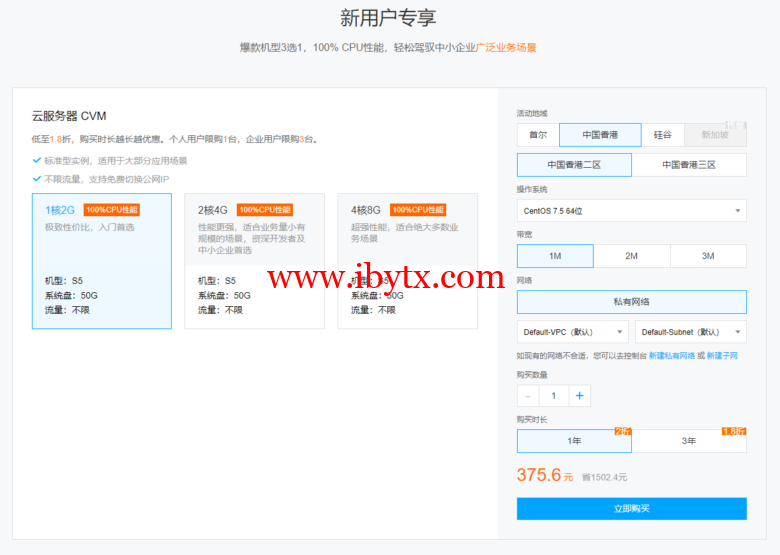
Task: Select the 2核4G server plan card
Action: click(x=254, y=260)
